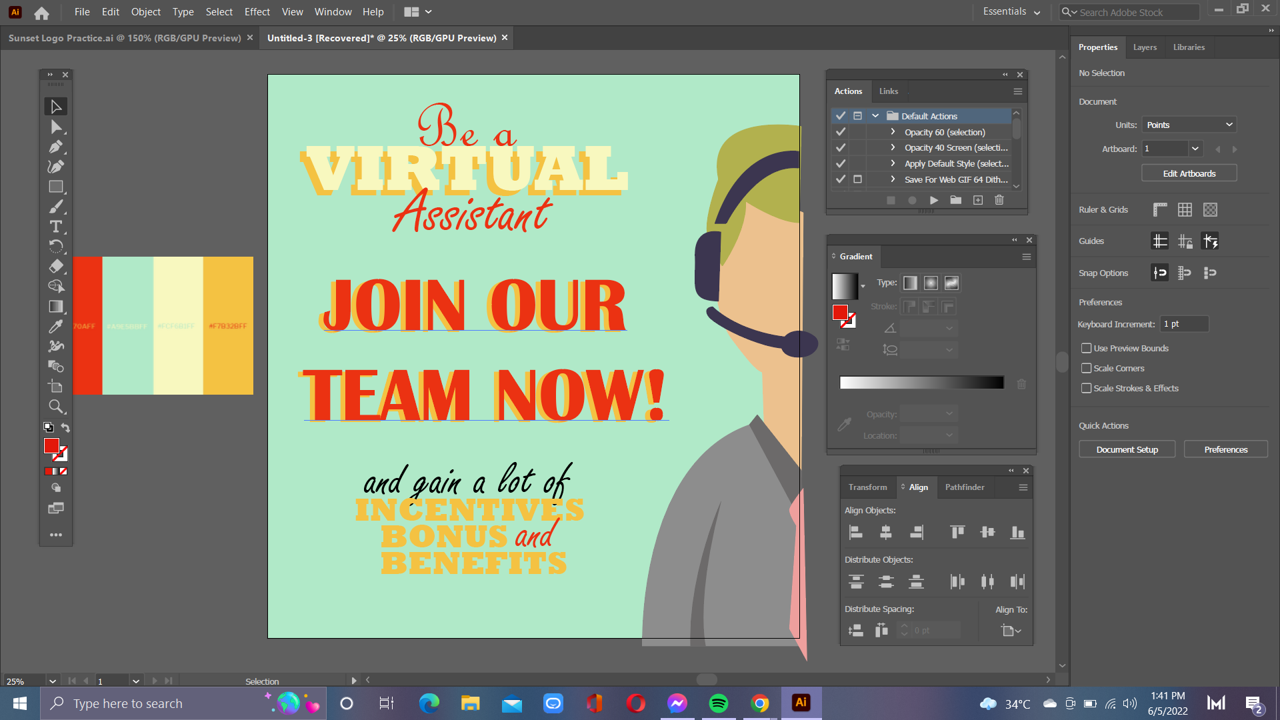Click the red Fill color swatch in toolbar
The width and height of the screenshot is (1280, 720).
[x=51, y=446]
